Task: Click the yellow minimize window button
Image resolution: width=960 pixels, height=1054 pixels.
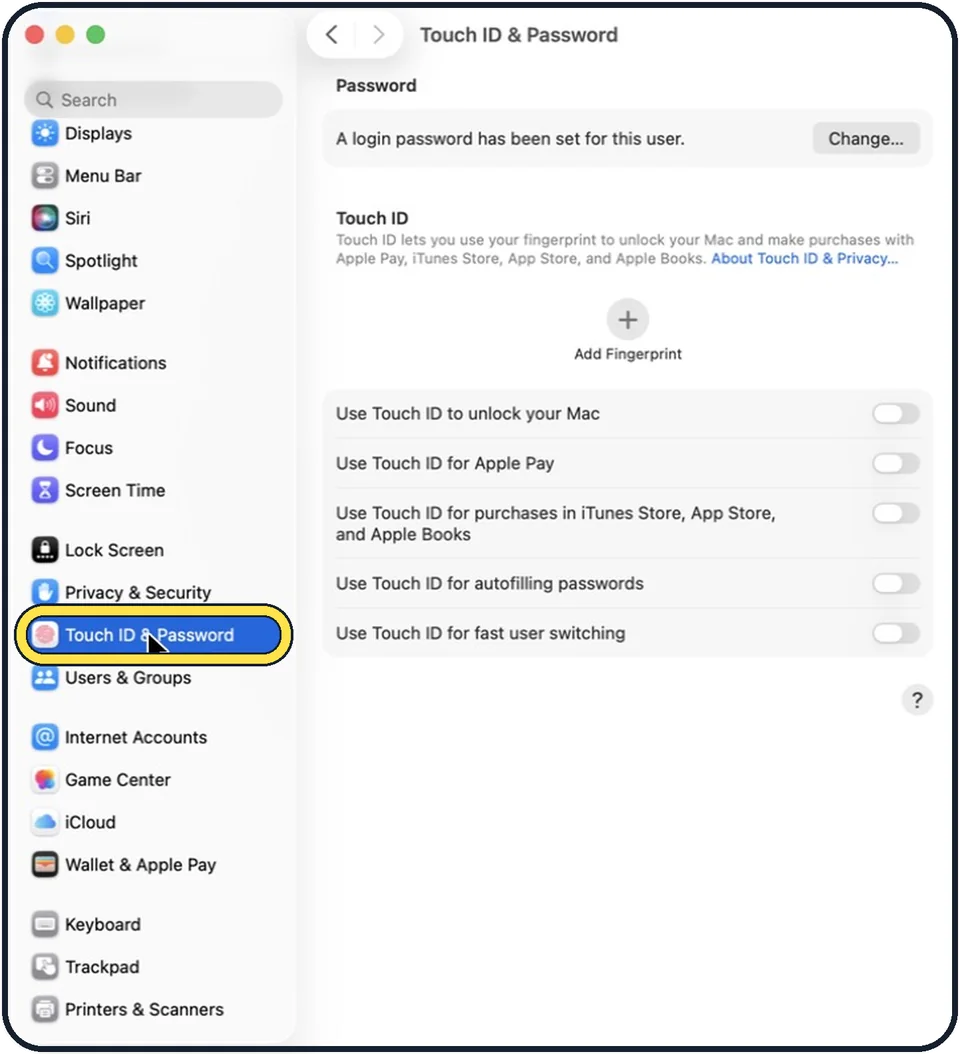Action: tap(65, 34)
